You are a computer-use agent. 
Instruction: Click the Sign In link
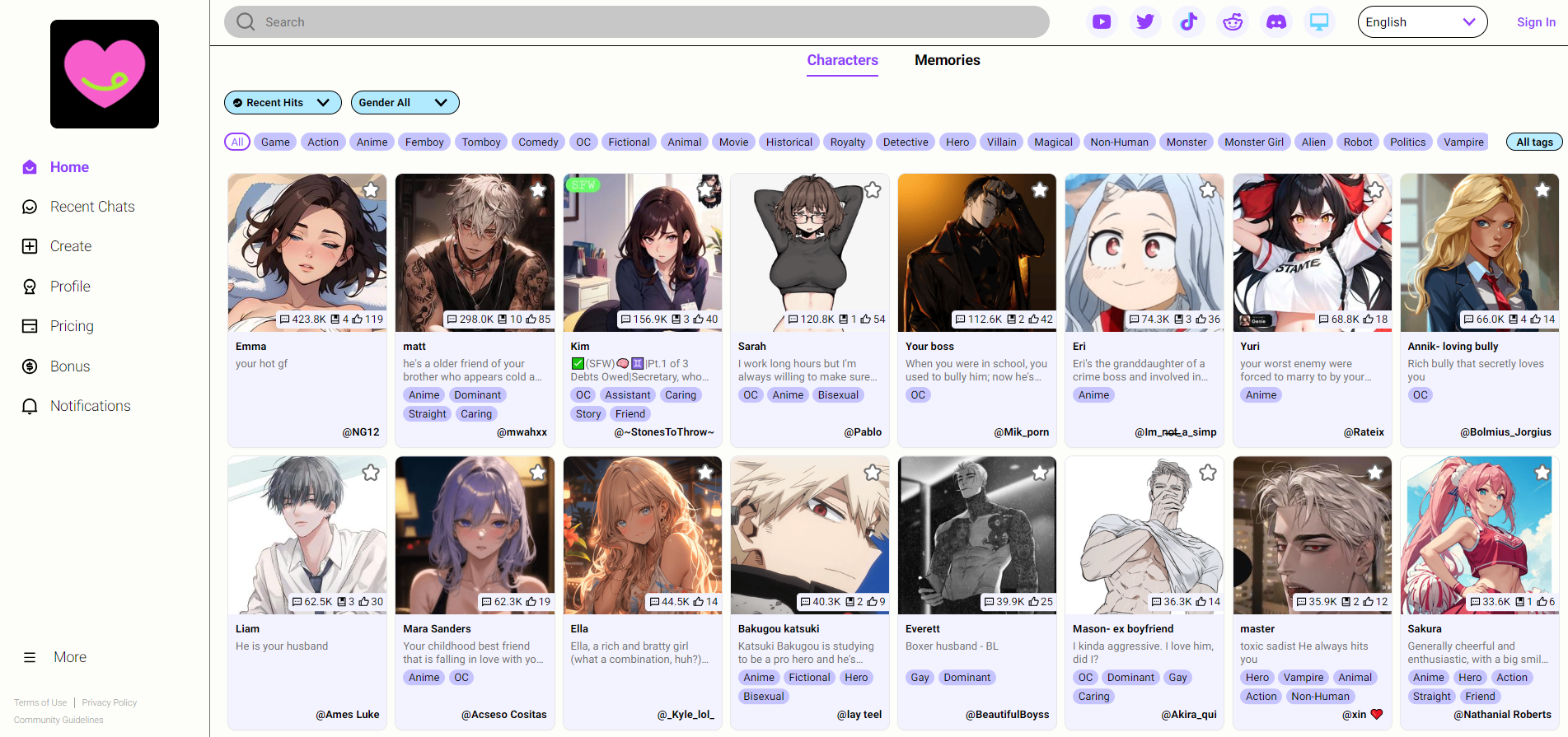1536,22
